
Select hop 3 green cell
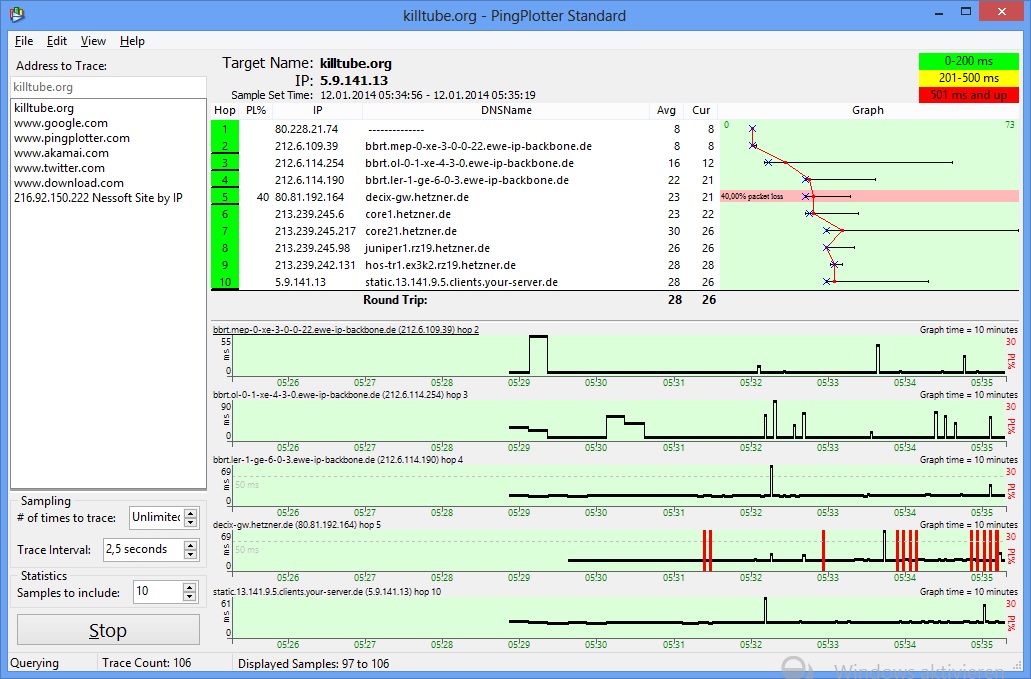[x=225, y=163]
